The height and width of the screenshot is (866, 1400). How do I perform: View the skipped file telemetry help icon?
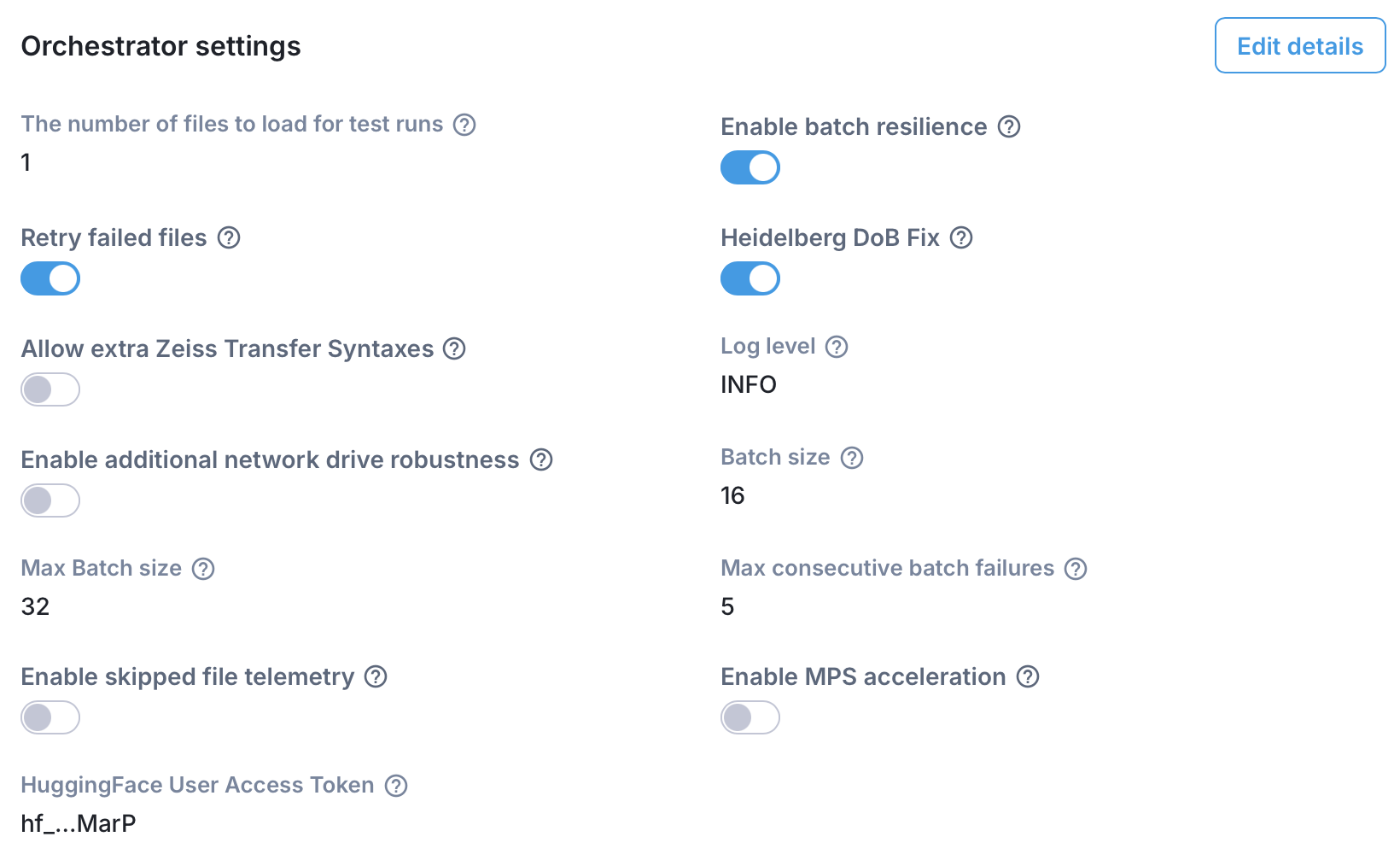coord(375,678)
